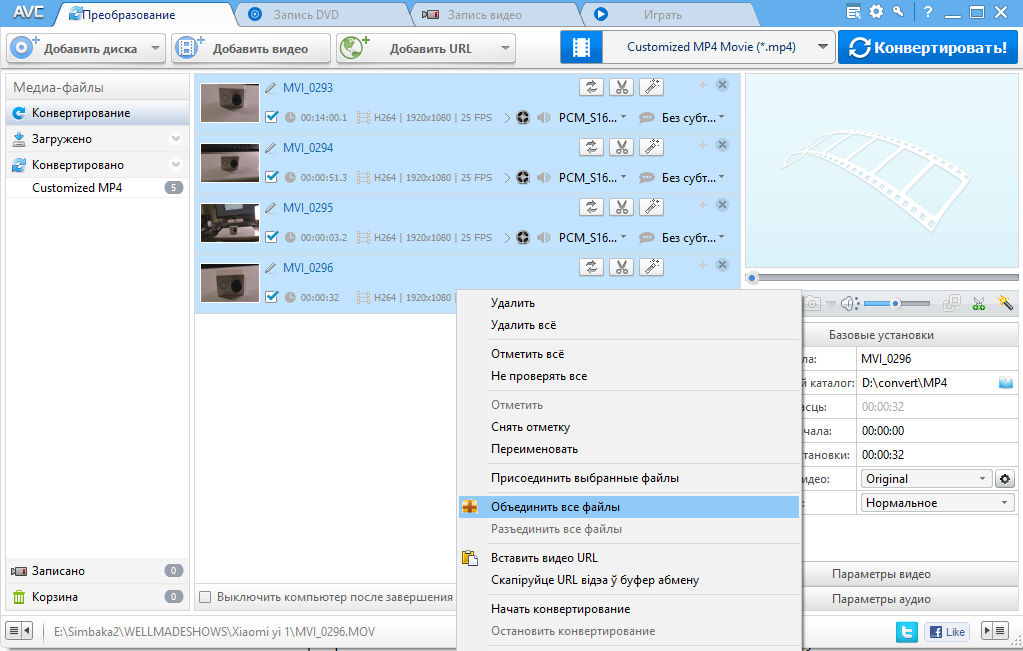This screenshot has width=1023, height=651.
Task: Click the magic wand icon under preview
Action: pyautogui.click(x=1005, y=303)
